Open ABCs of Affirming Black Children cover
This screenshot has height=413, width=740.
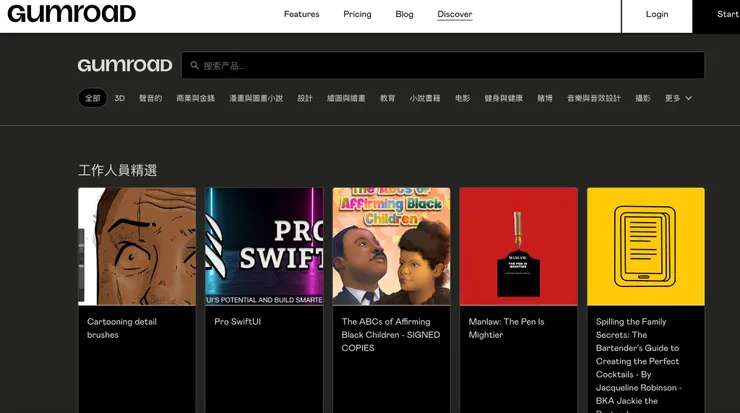(x=391, y=246)
